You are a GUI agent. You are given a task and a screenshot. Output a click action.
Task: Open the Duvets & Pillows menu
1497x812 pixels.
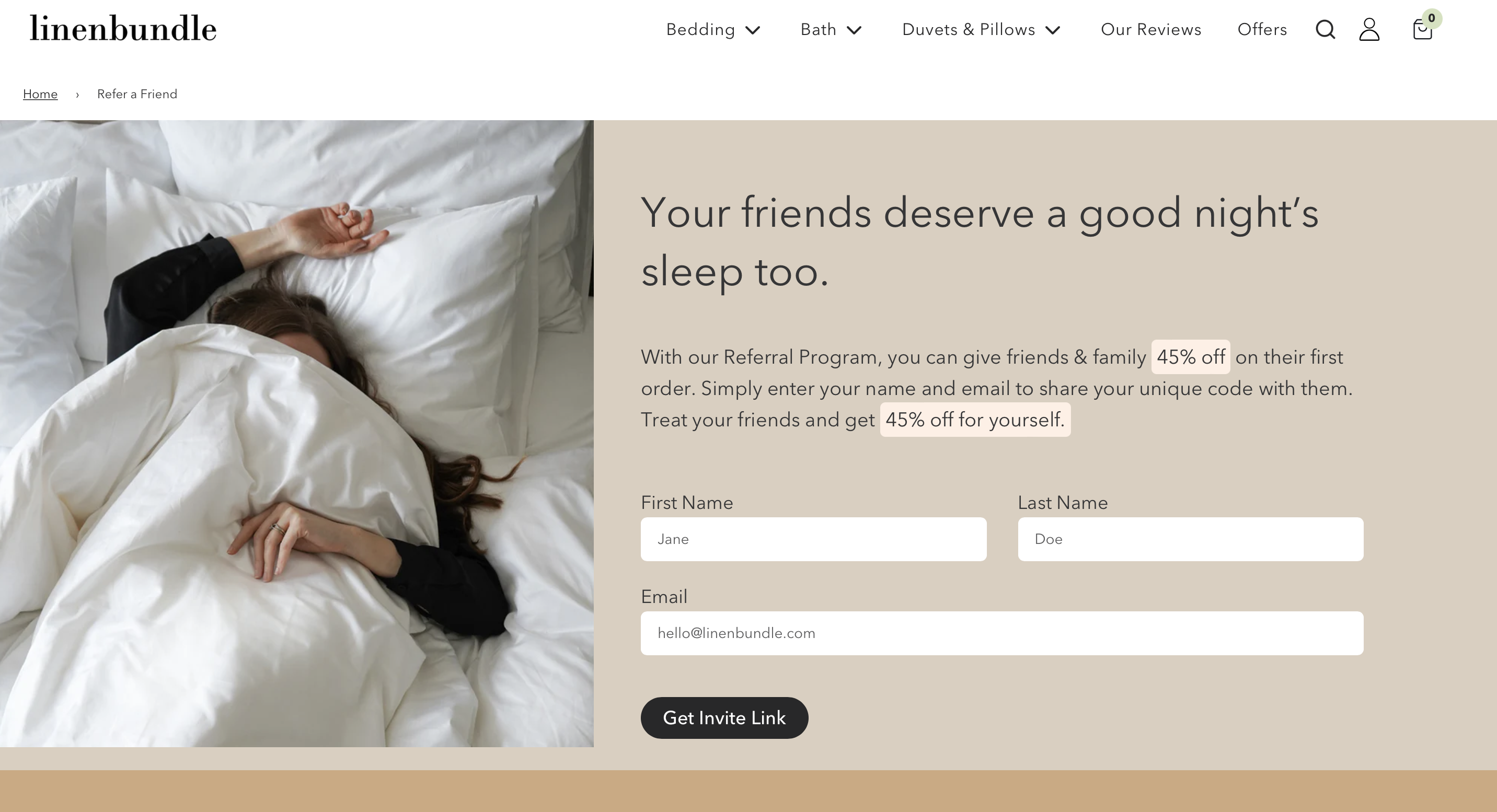coord(968,30)
